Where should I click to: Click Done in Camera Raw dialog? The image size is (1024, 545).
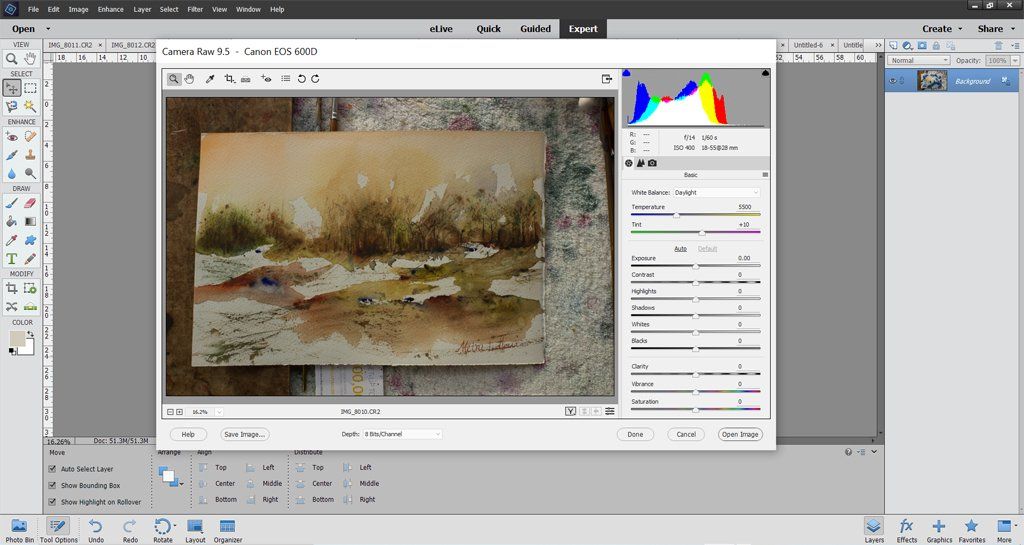click(635, 434)
